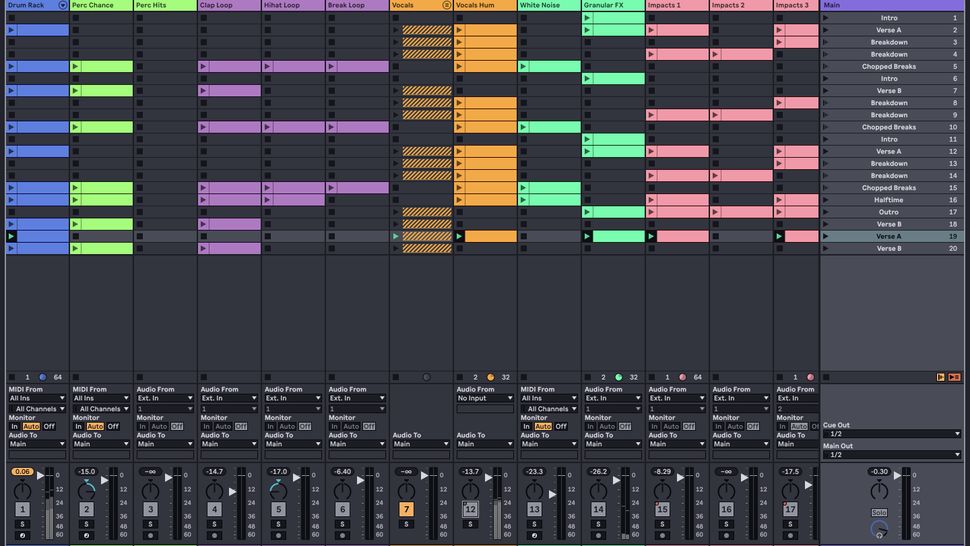Solo the Vocals Hum track
Viewport: 970px width, 546px height.
pyautogui.click(x=470, y=524)
